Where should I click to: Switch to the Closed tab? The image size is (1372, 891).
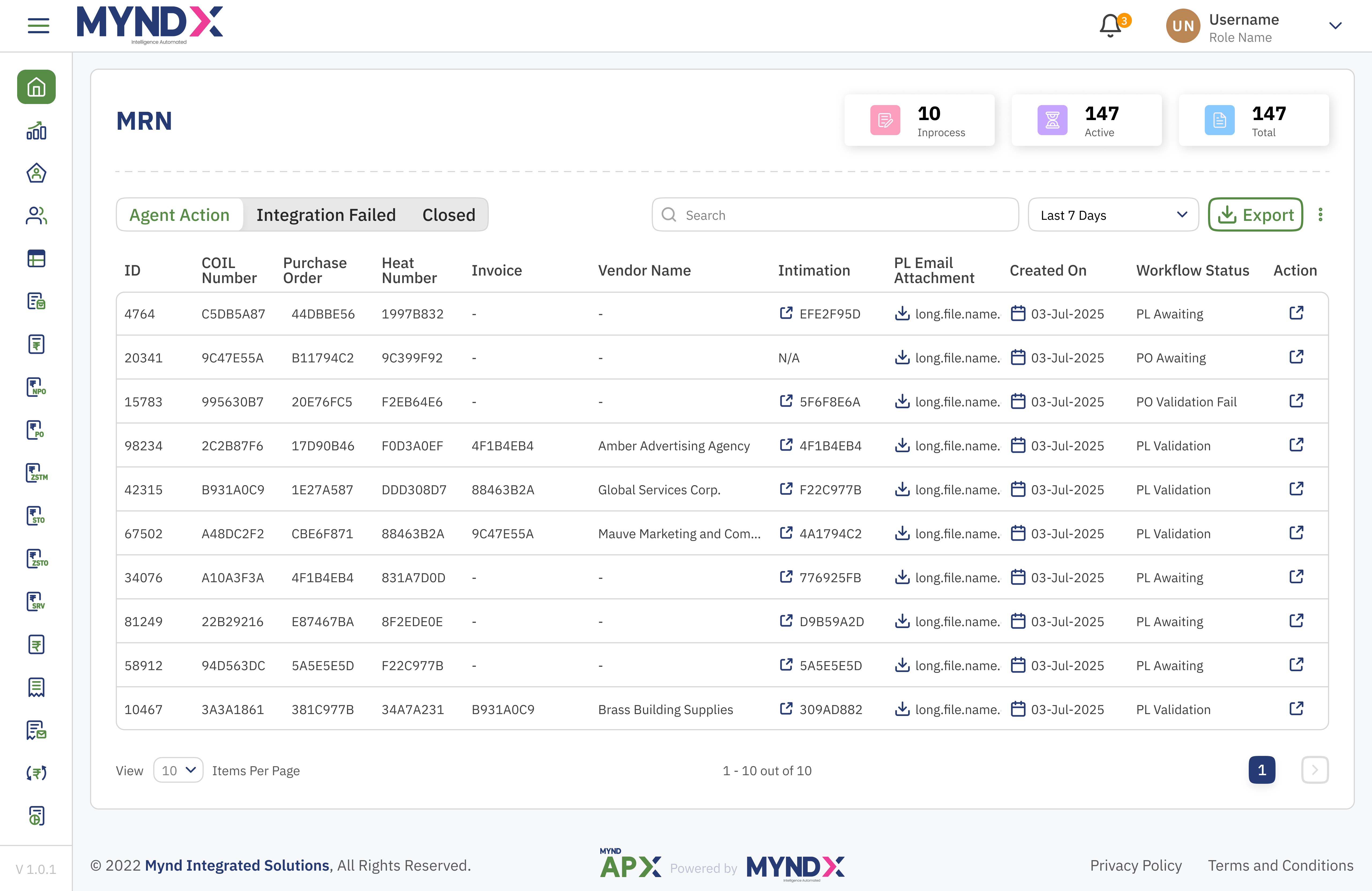coord(449,215)
